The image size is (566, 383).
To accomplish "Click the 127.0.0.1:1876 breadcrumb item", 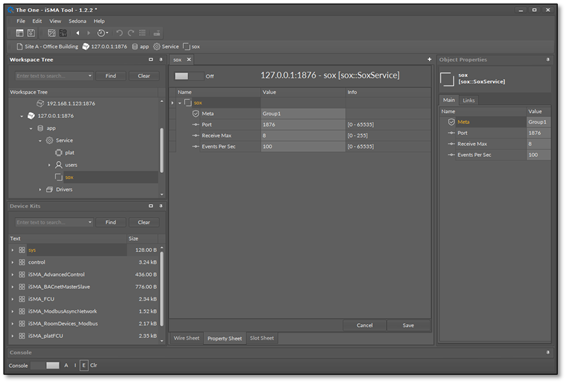I will click(x=105, y=47).
